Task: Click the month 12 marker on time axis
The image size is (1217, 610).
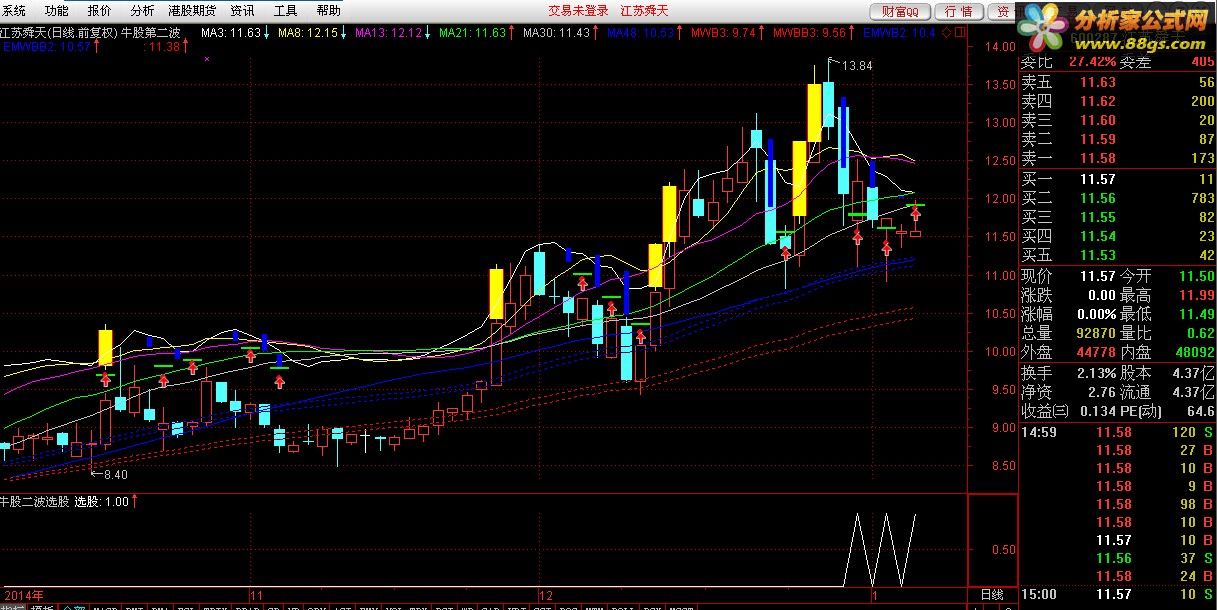Action: pos(546,594)
